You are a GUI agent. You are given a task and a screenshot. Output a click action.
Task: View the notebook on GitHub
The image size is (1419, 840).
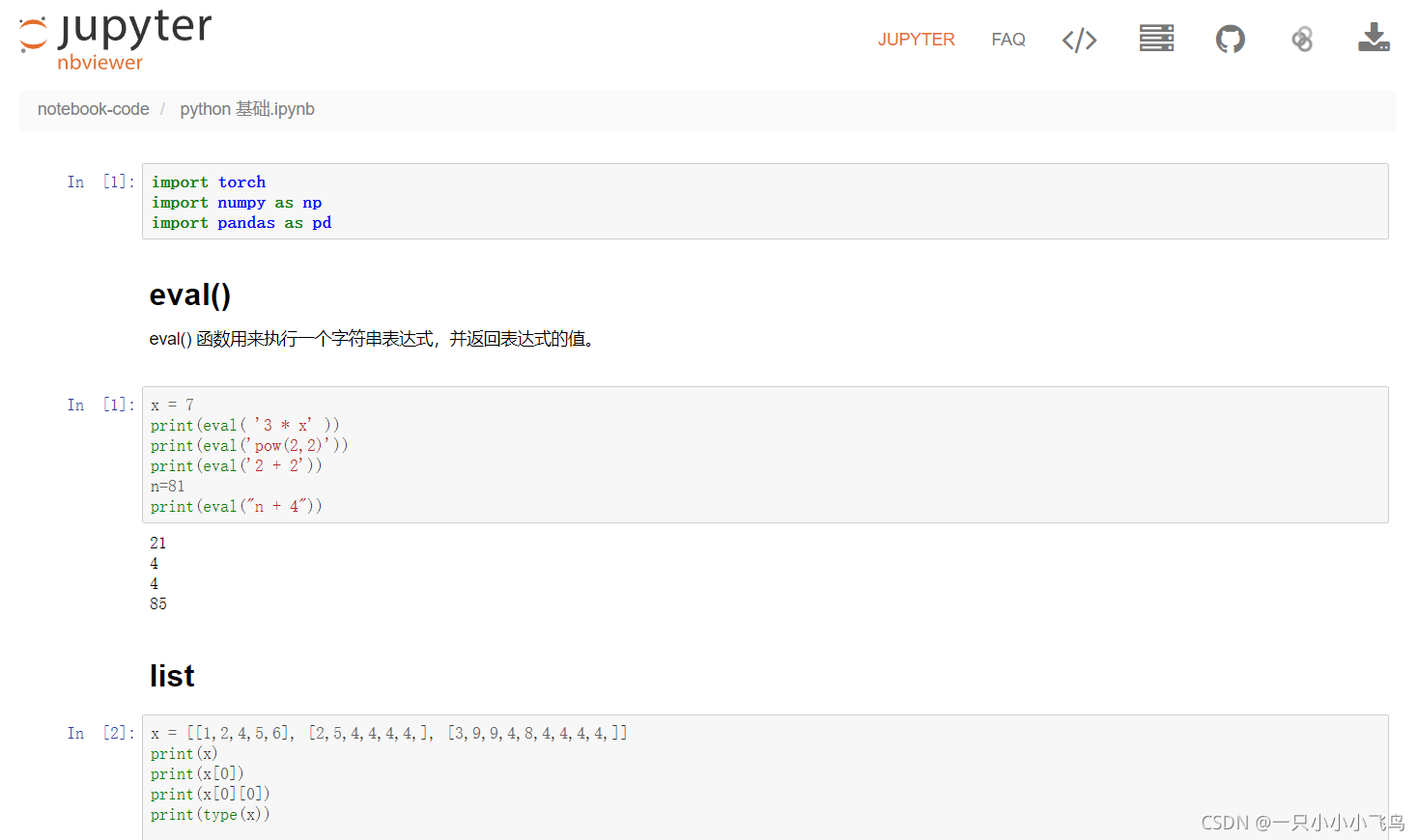pyautogui.click(x=1230, y=39)
